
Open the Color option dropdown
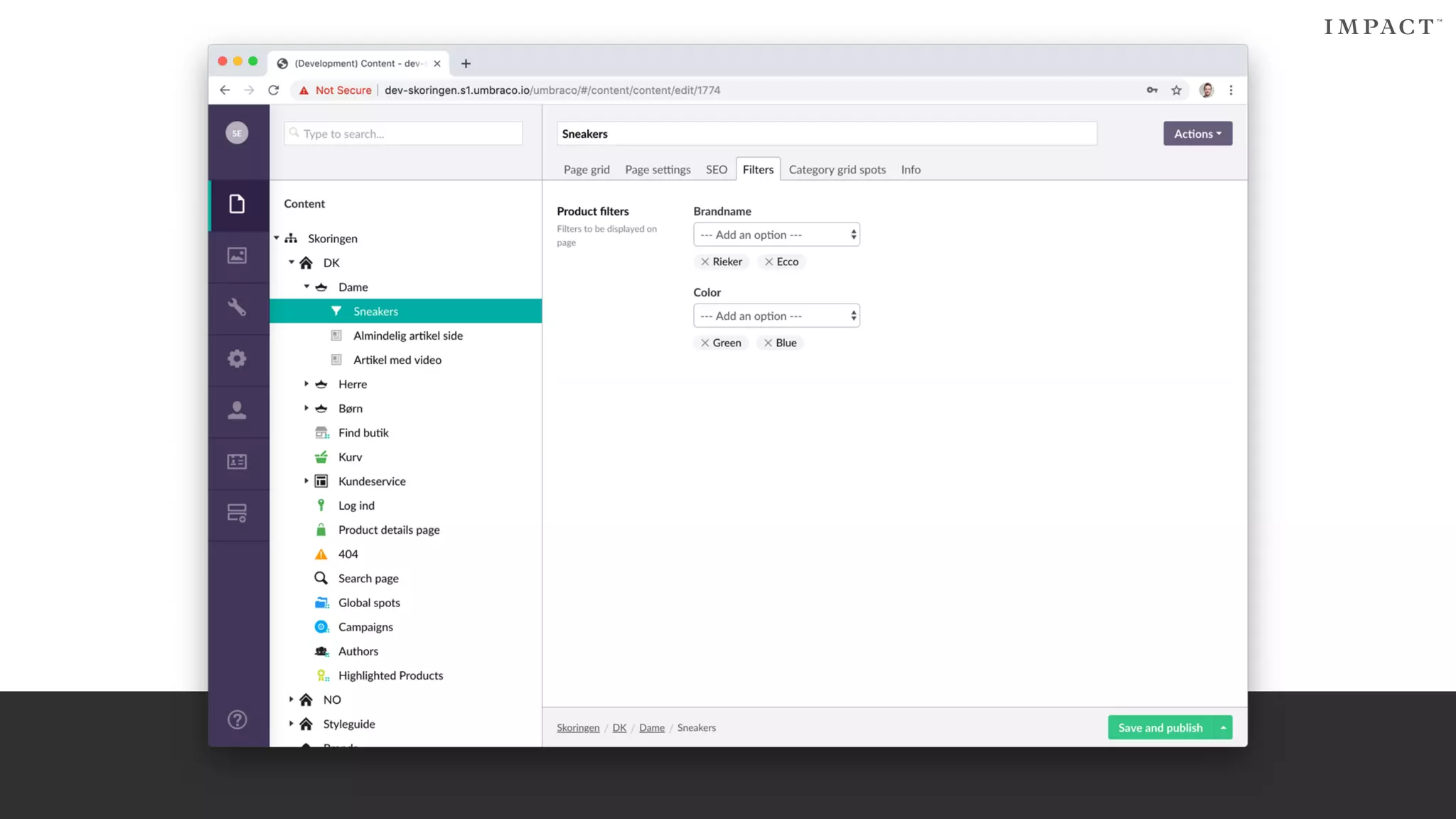click(x=776, y=316)
